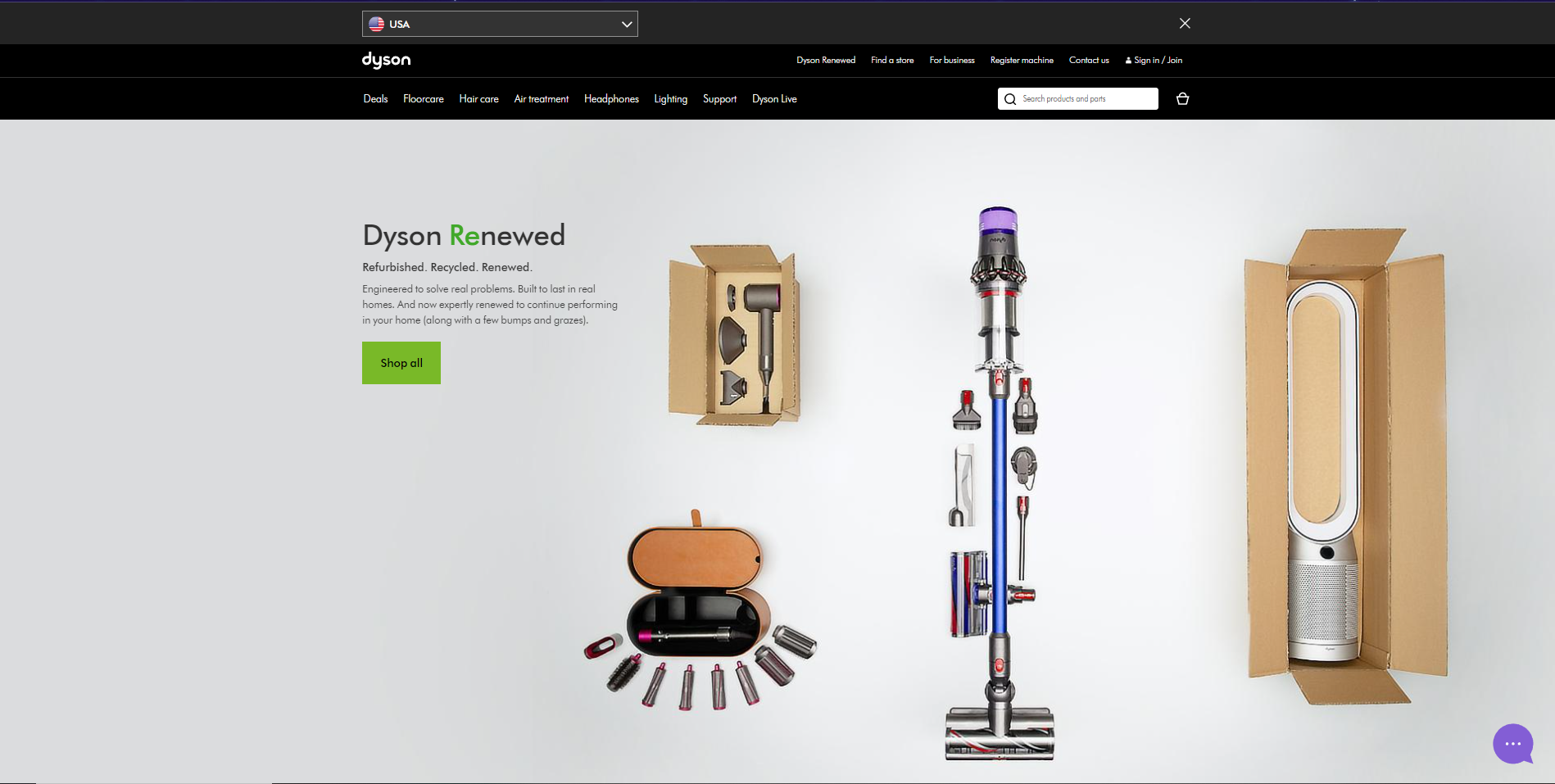Click the green Shop all button
1555x784 pixels.
tap(401, 363)
